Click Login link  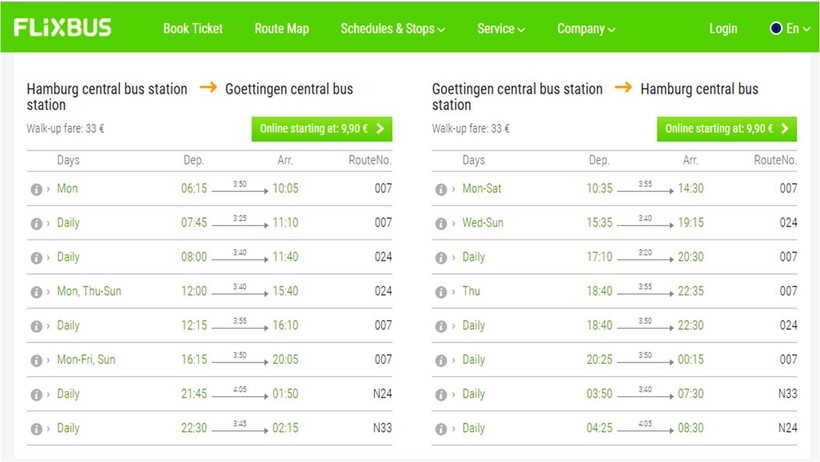[x=723, y=29]
